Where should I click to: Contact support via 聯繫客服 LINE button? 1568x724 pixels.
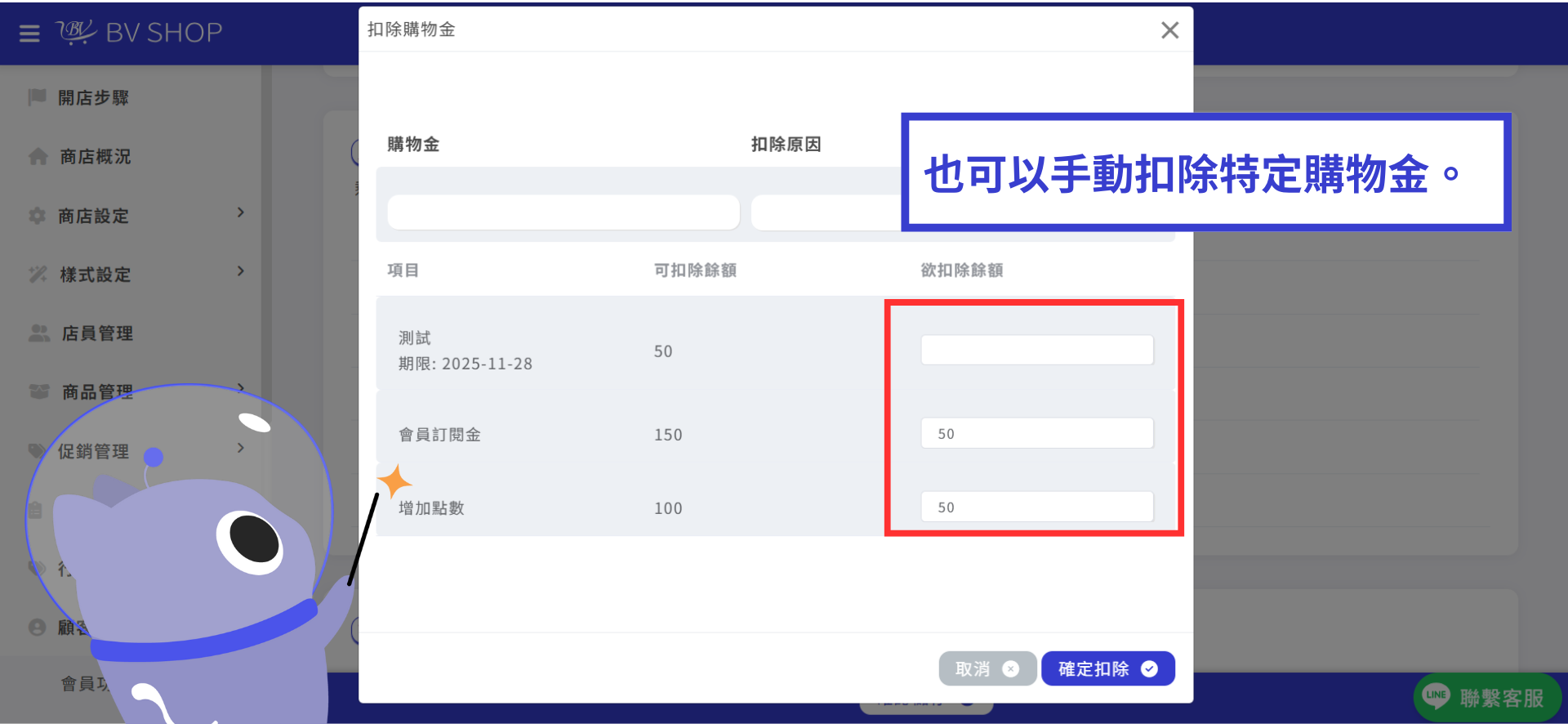[x=1486, y=698]
